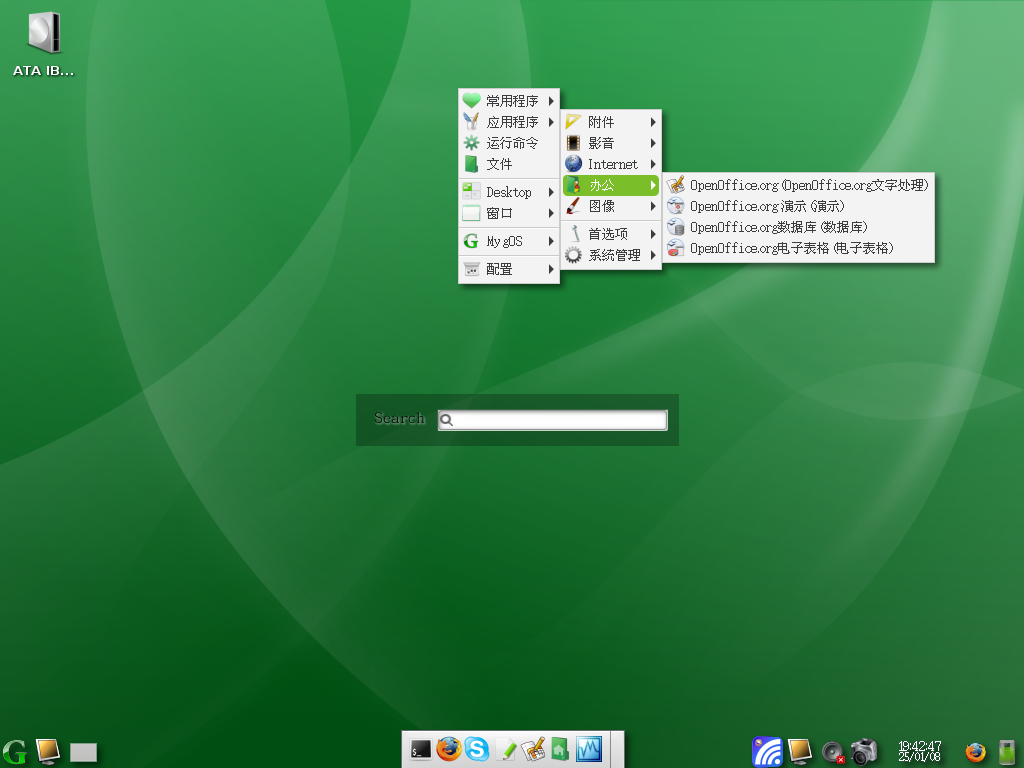This screenshot has height=768, width=1024.
Task: Launch the system monitor graph dock icon
Action: pos(588,750)
